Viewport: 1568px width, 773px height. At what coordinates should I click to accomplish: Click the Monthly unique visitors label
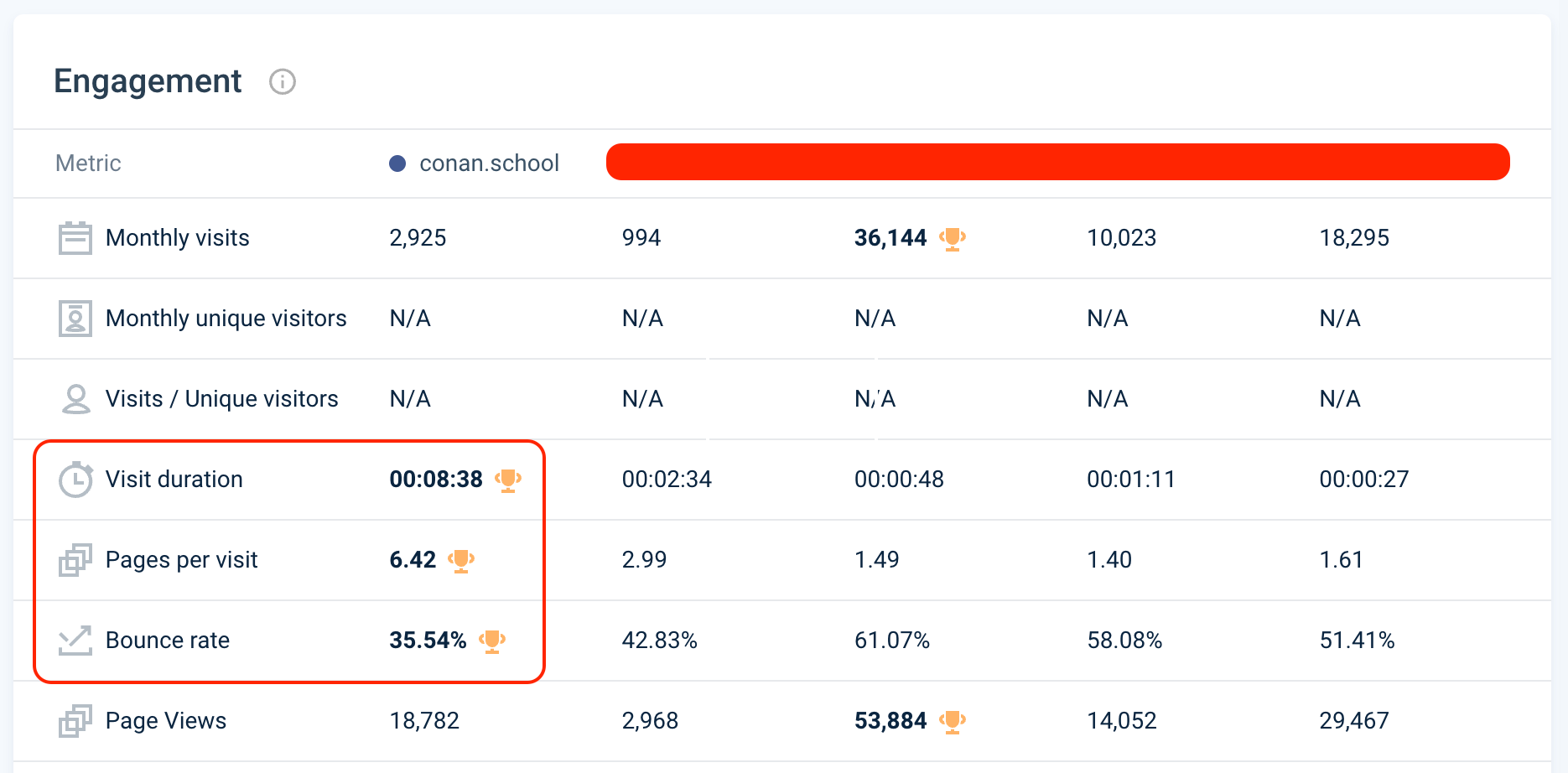226,319
